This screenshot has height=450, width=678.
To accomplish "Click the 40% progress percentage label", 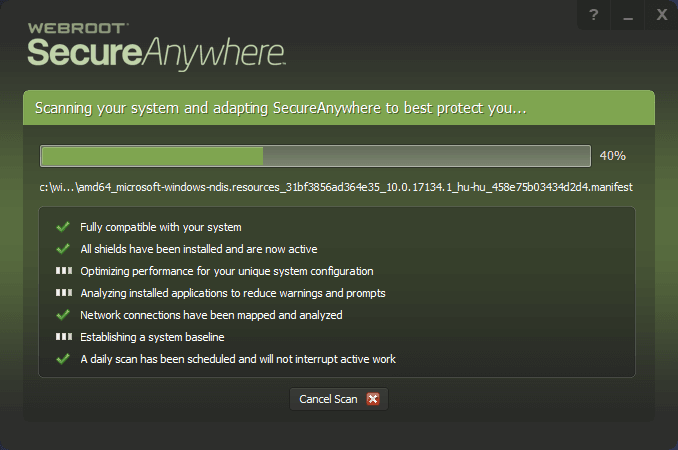I will pos(612,156).
